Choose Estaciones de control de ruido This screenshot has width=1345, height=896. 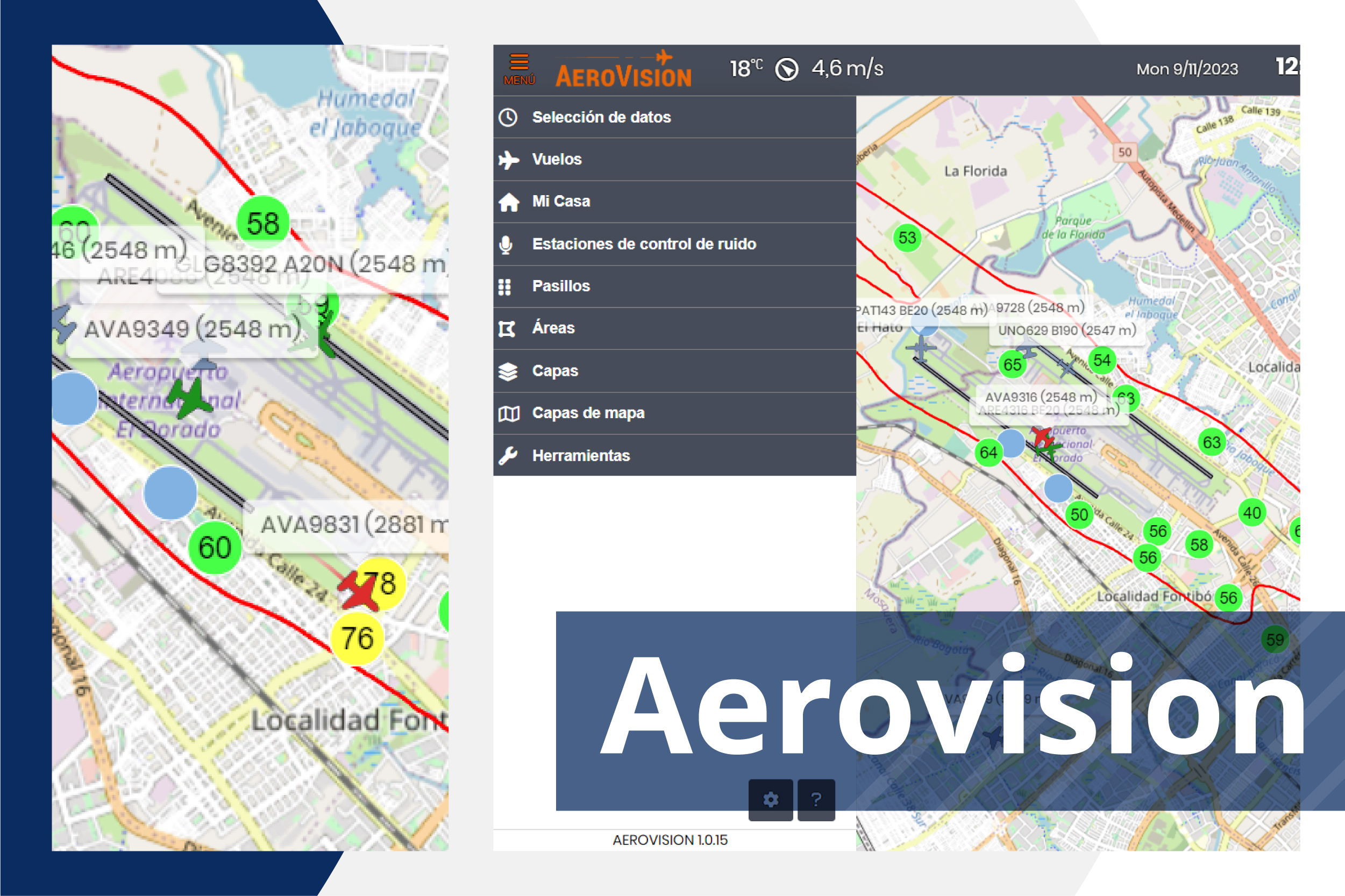point(674,244)
